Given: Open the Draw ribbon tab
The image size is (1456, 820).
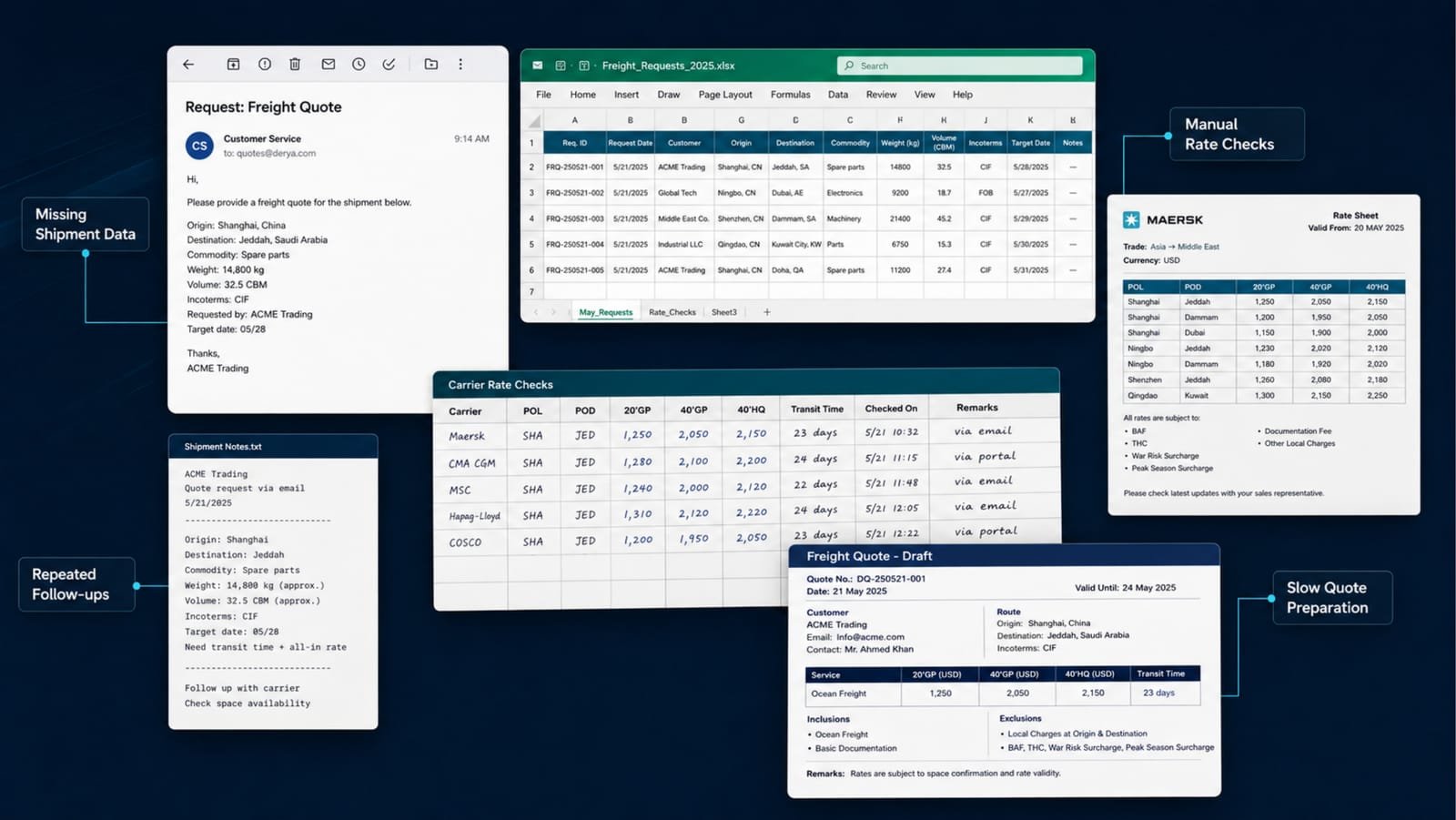Looking at the screenshot, I should point(669,95).
